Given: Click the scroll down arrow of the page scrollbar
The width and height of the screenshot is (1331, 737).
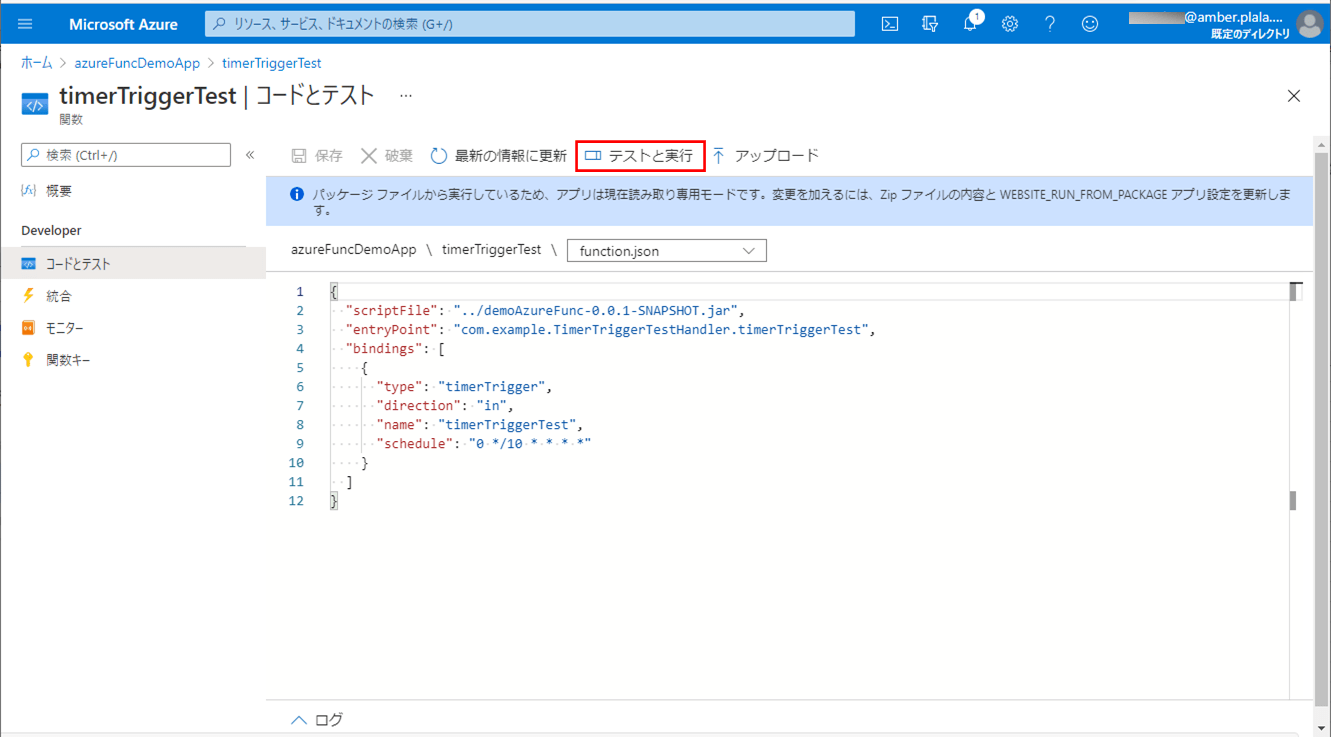Looking at the screenshot, I should coord(1322,729).
